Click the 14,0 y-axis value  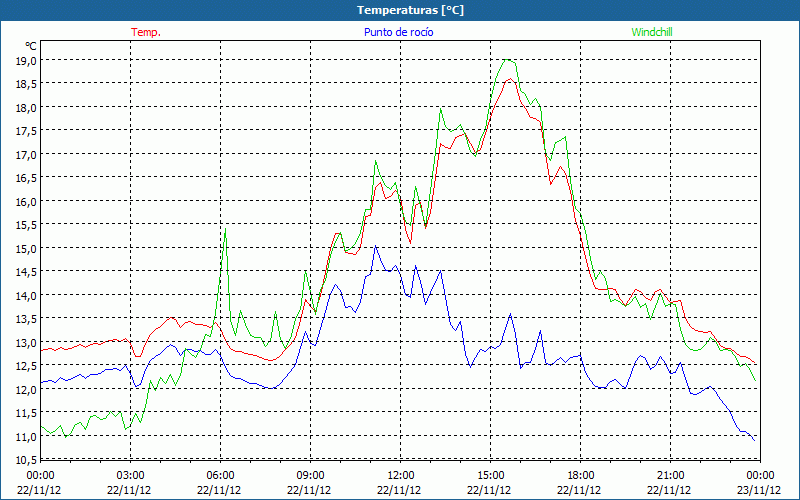[27, 295]
